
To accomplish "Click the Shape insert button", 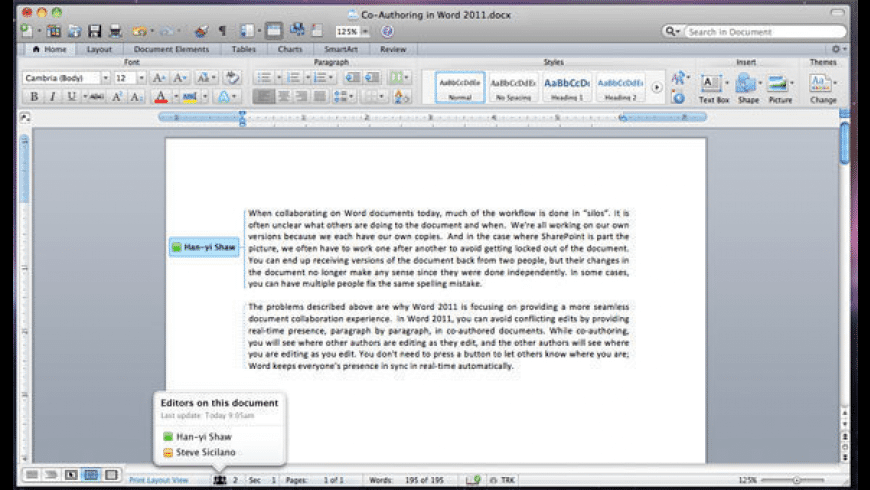I will tap(747, 88).
